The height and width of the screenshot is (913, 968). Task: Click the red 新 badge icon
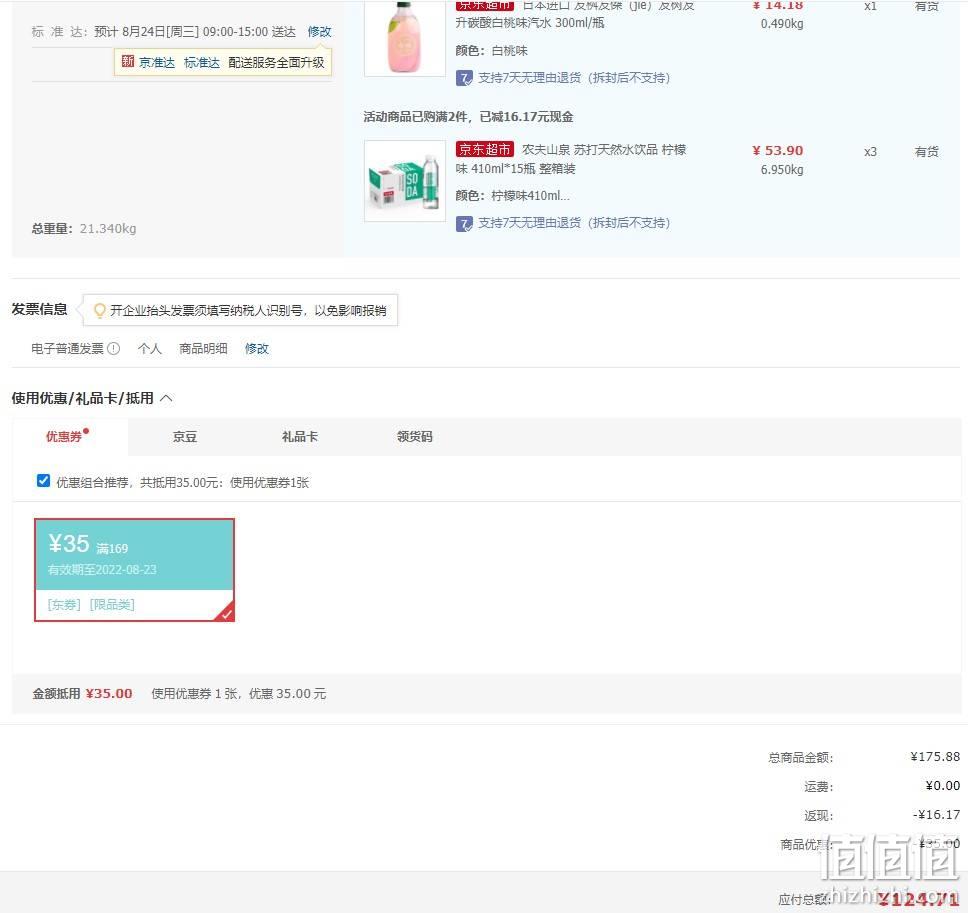pyautogui.click(x=128, y=61)
